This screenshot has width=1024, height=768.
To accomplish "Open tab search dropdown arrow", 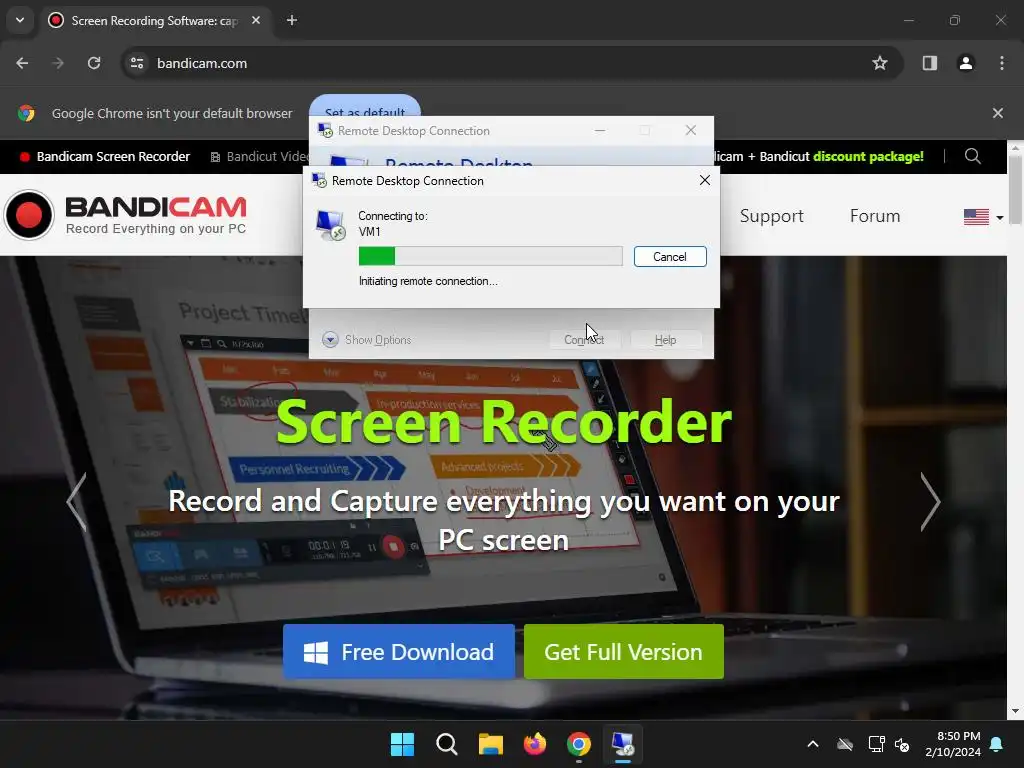I will [20, 20].
